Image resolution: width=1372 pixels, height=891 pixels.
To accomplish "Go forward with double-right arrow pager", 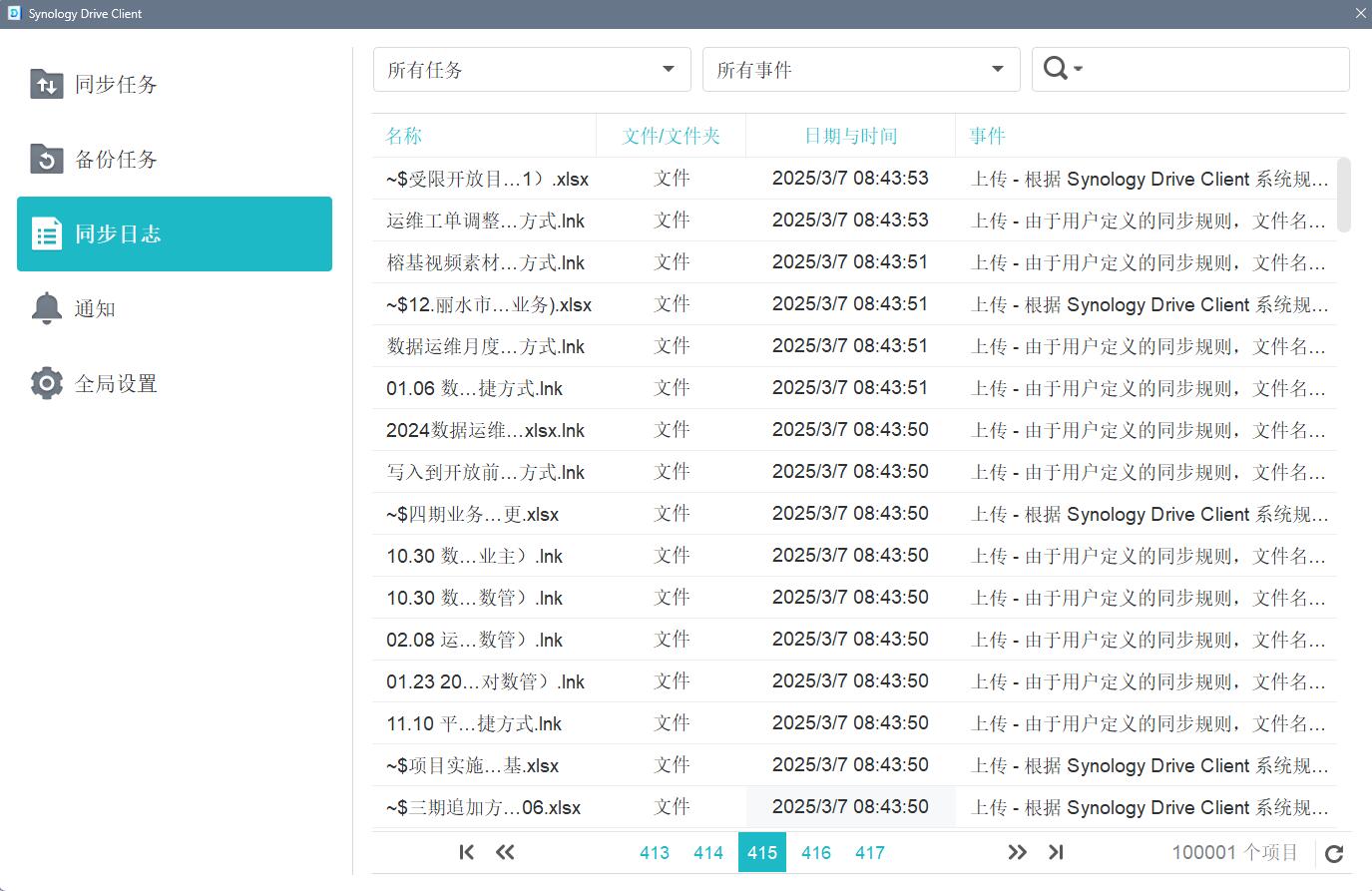I will [x=1017, y=852].
